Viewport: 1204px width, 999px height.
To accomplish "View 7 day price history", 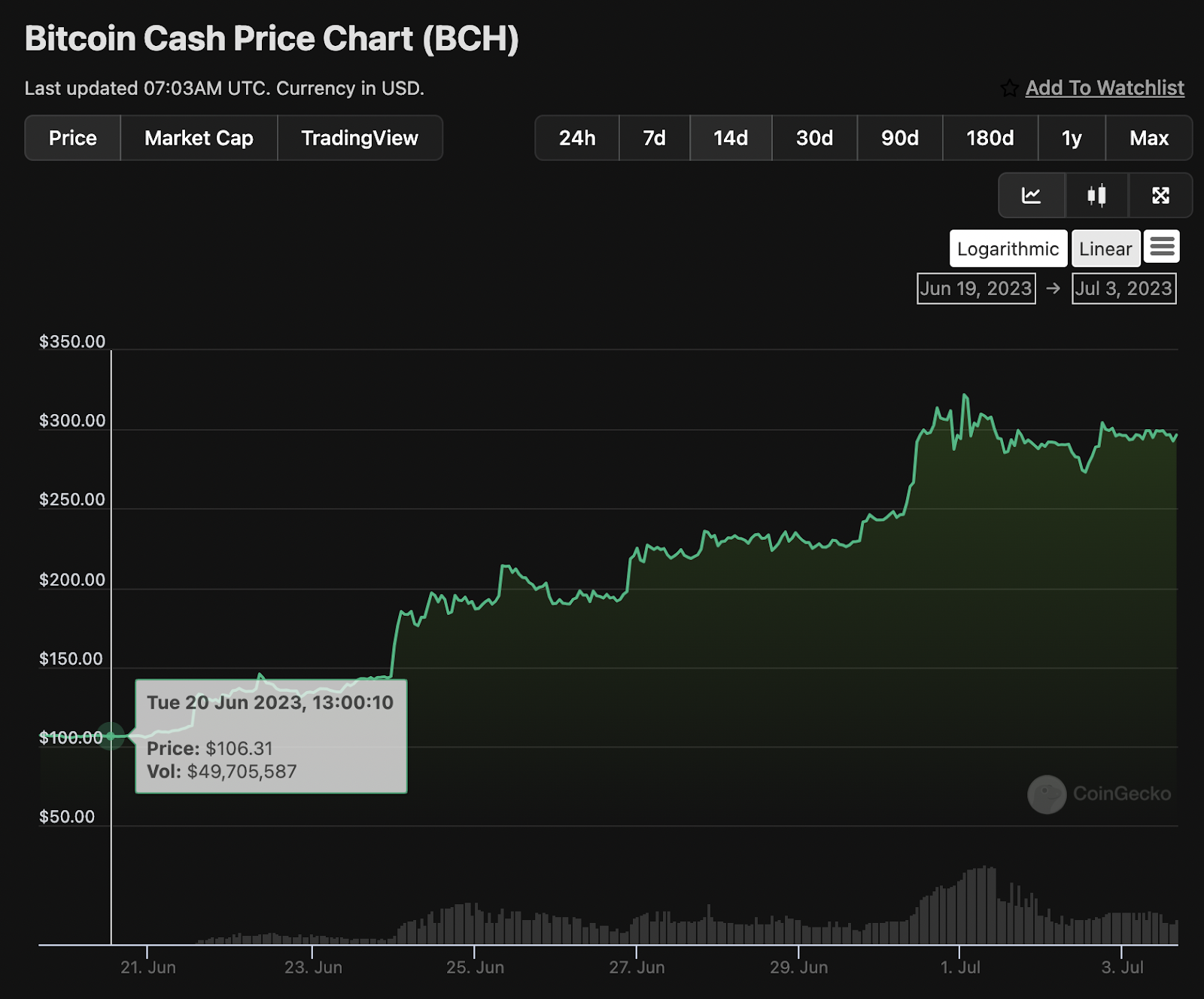I will tap(654, 138).
